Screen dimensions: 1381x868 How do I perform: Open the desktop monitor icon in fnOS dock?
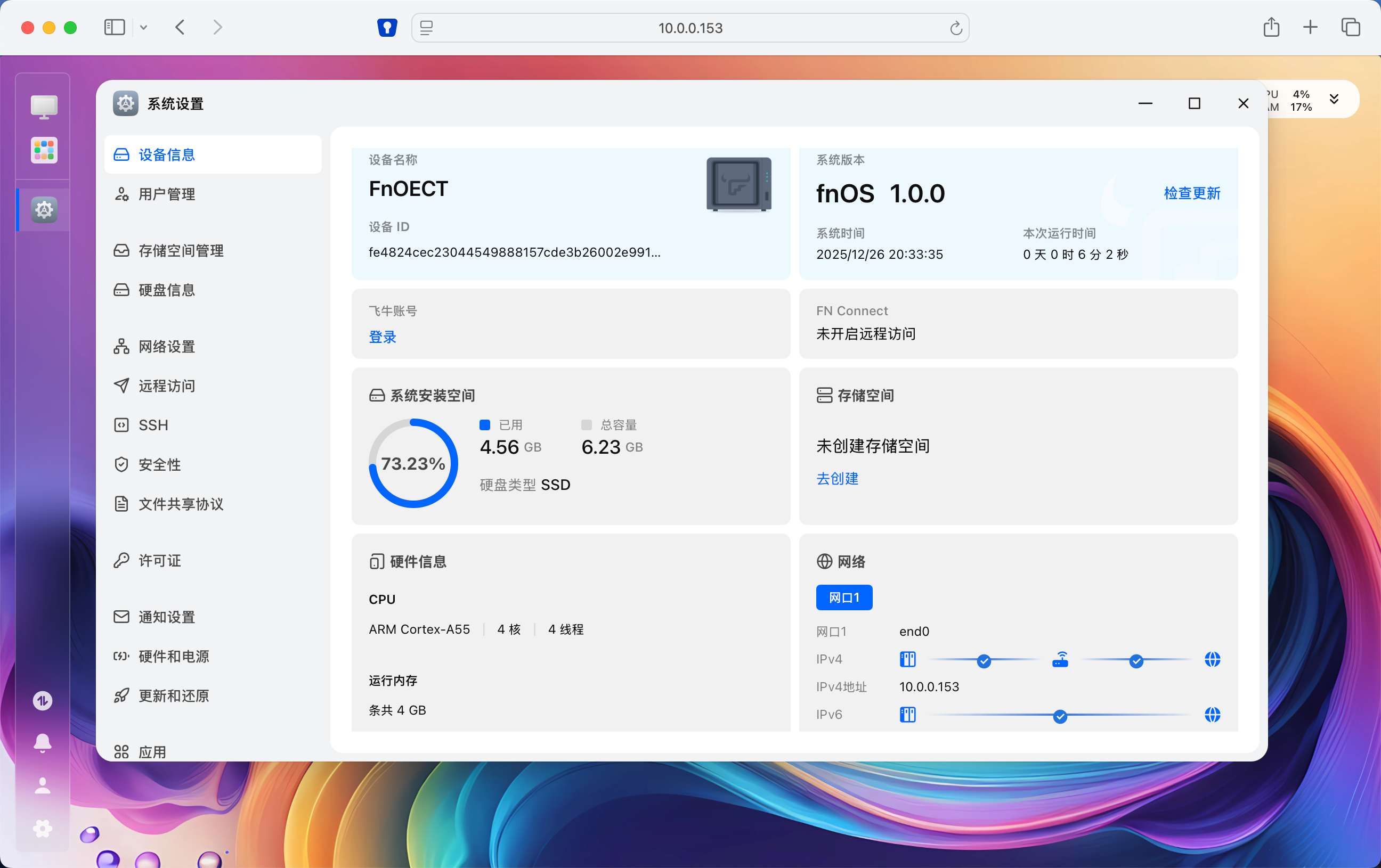pos(43,106)
